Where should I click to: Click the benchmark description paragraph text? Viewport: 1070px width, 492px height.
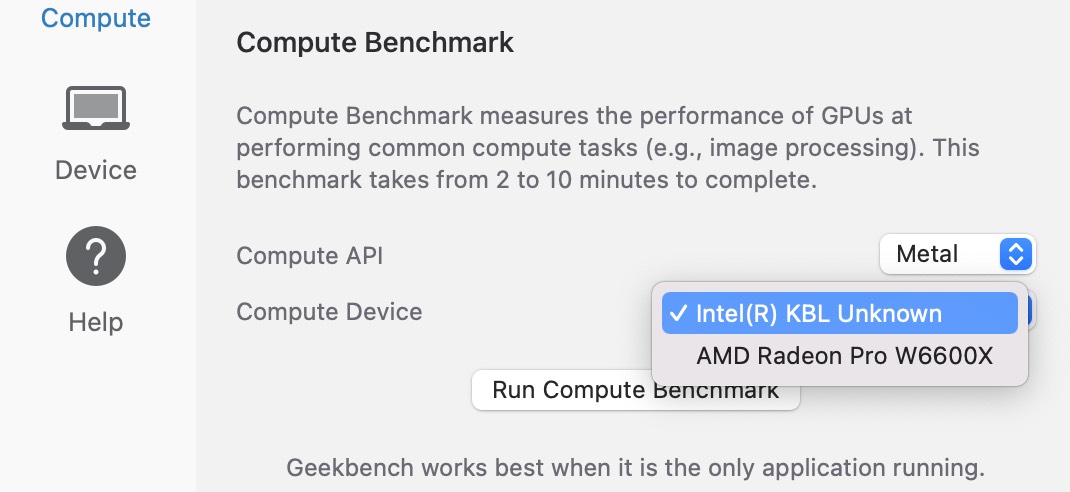click(608, 147)
